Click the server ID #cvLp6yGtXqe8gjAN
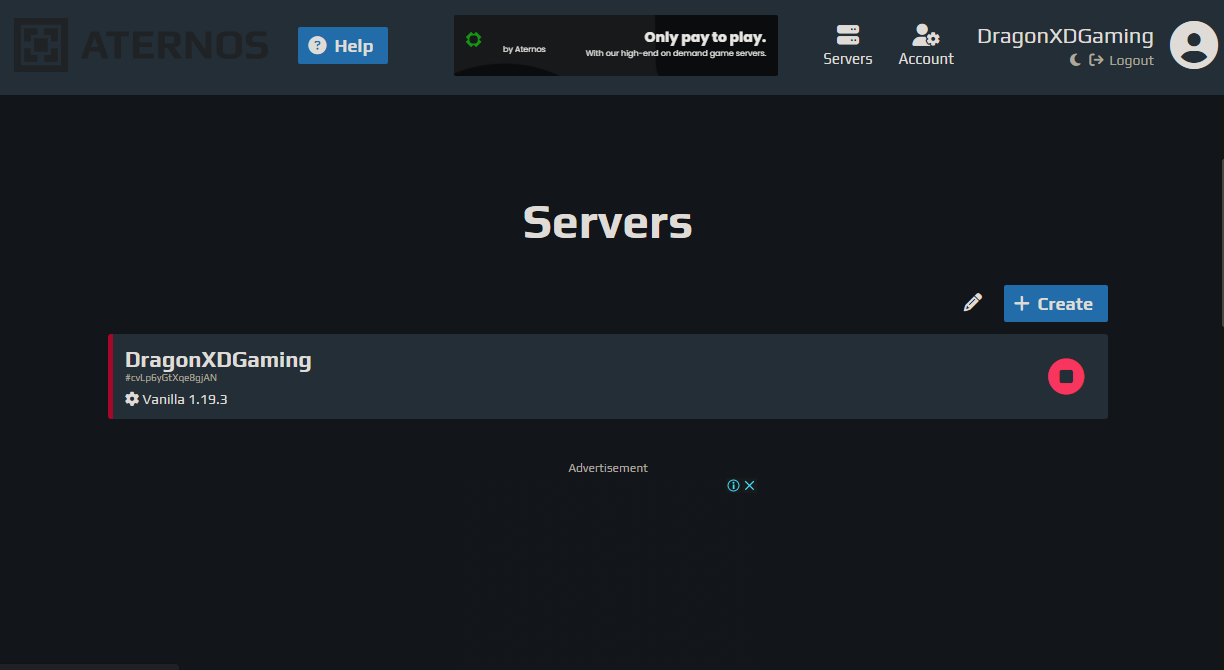 click(171, 378)
